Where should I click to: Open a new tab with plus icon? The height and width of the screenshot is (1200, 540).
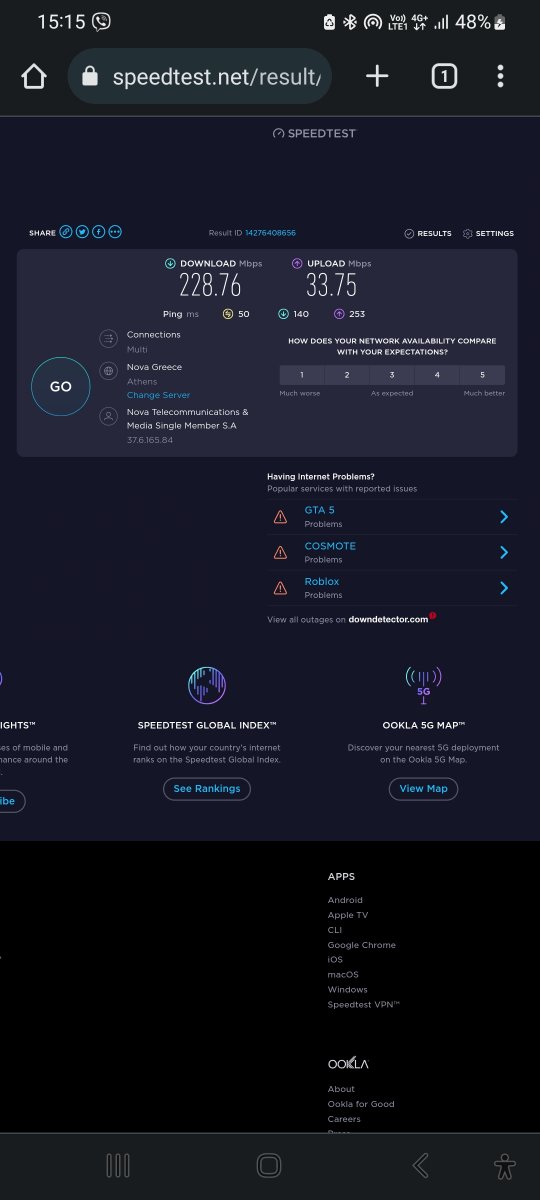(x=377, y=76)
